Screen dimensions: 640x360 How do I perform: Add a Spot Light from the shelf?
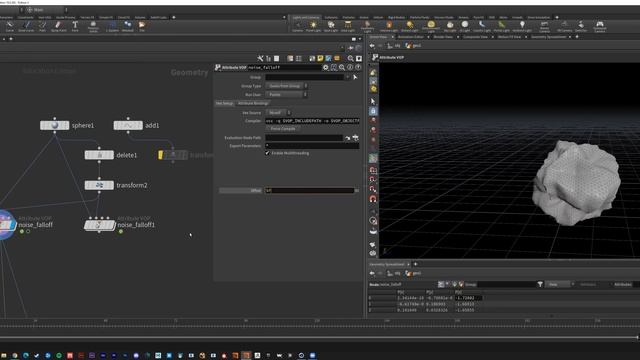[x=331, y=27]
